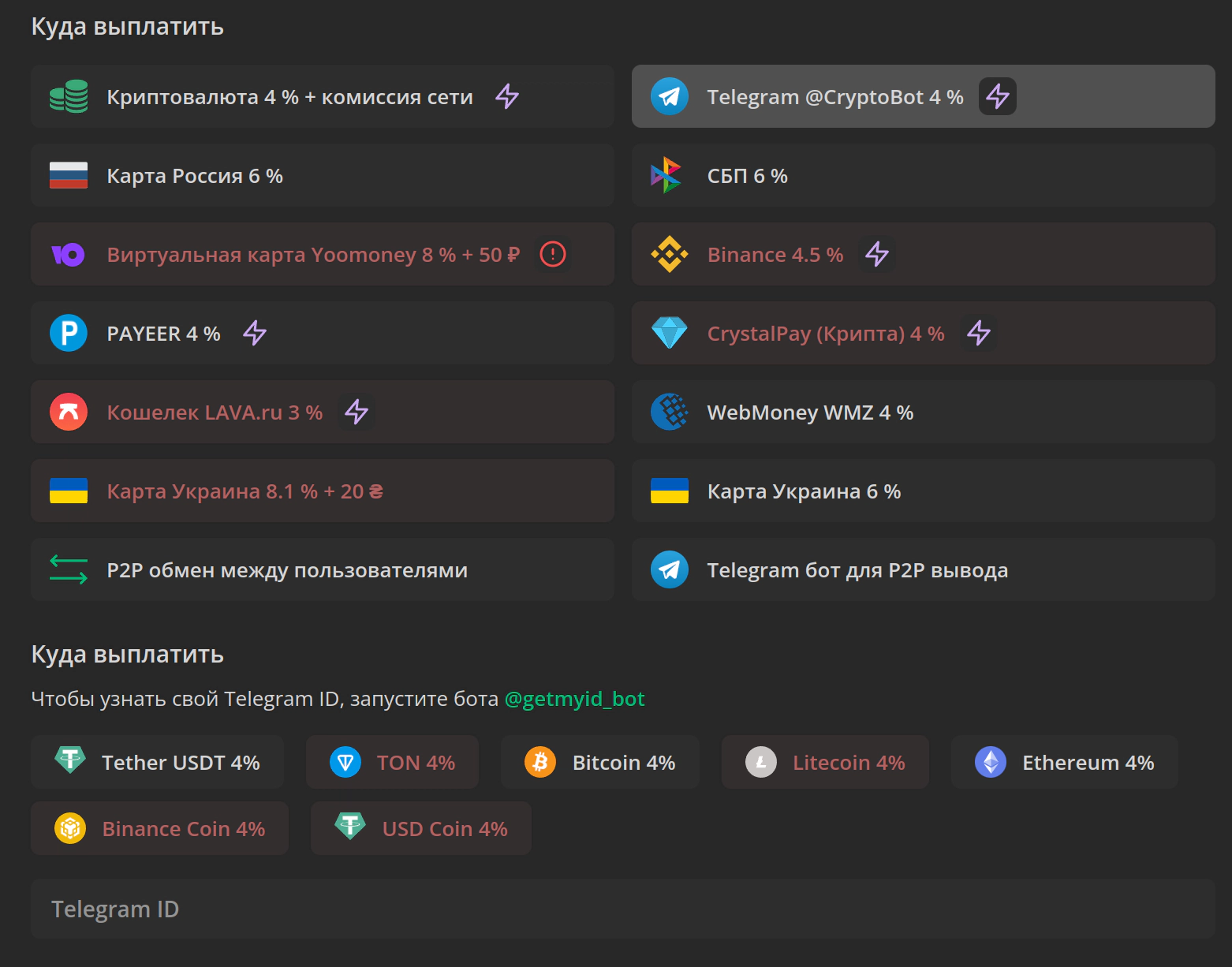Image resolution: width=1232 pixels, height=967 pixels.
Task: Choose Litecoin 4% currency option
Action: (x=824, y=762)
